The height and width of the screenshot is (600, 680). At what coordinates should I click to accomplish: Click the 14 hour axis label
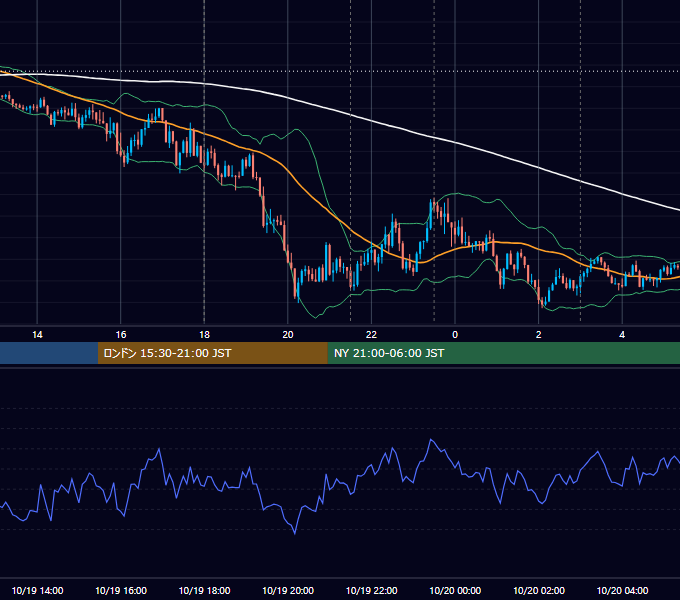[x=37, y=335]
